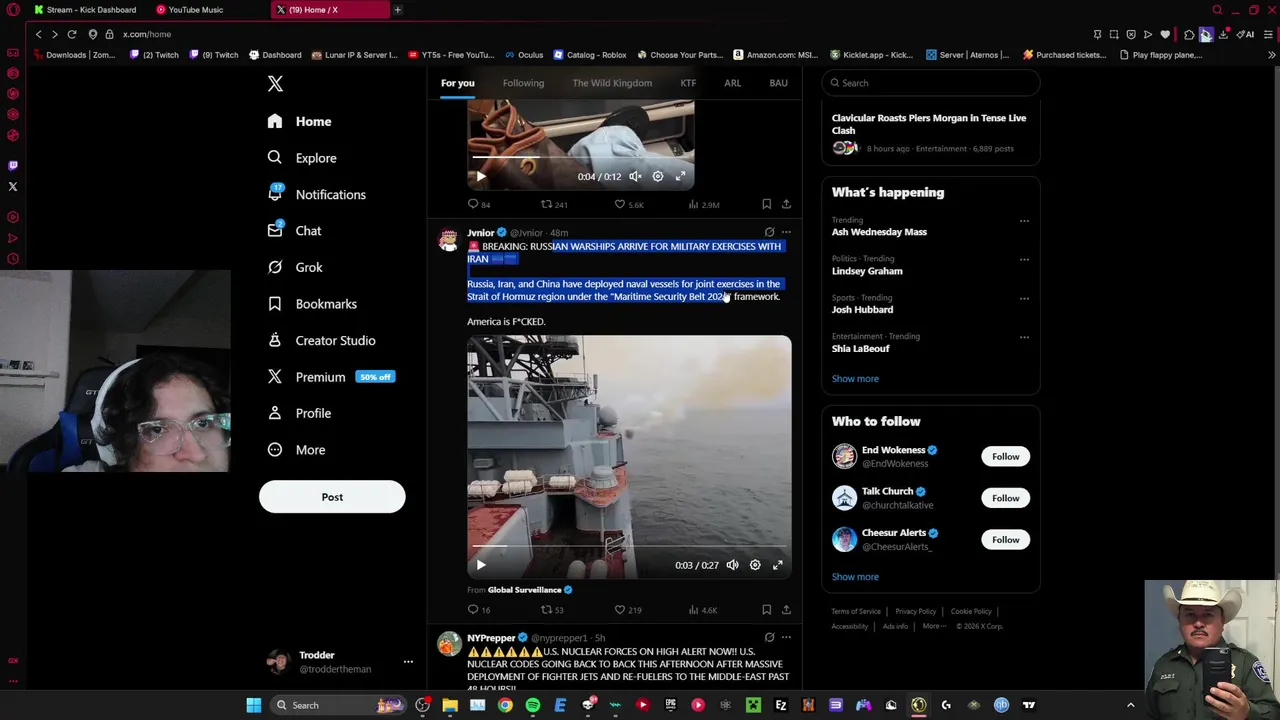Play the top video at 0:04
This screenshot has height=720, width=1280.
(x=481, y=176)
